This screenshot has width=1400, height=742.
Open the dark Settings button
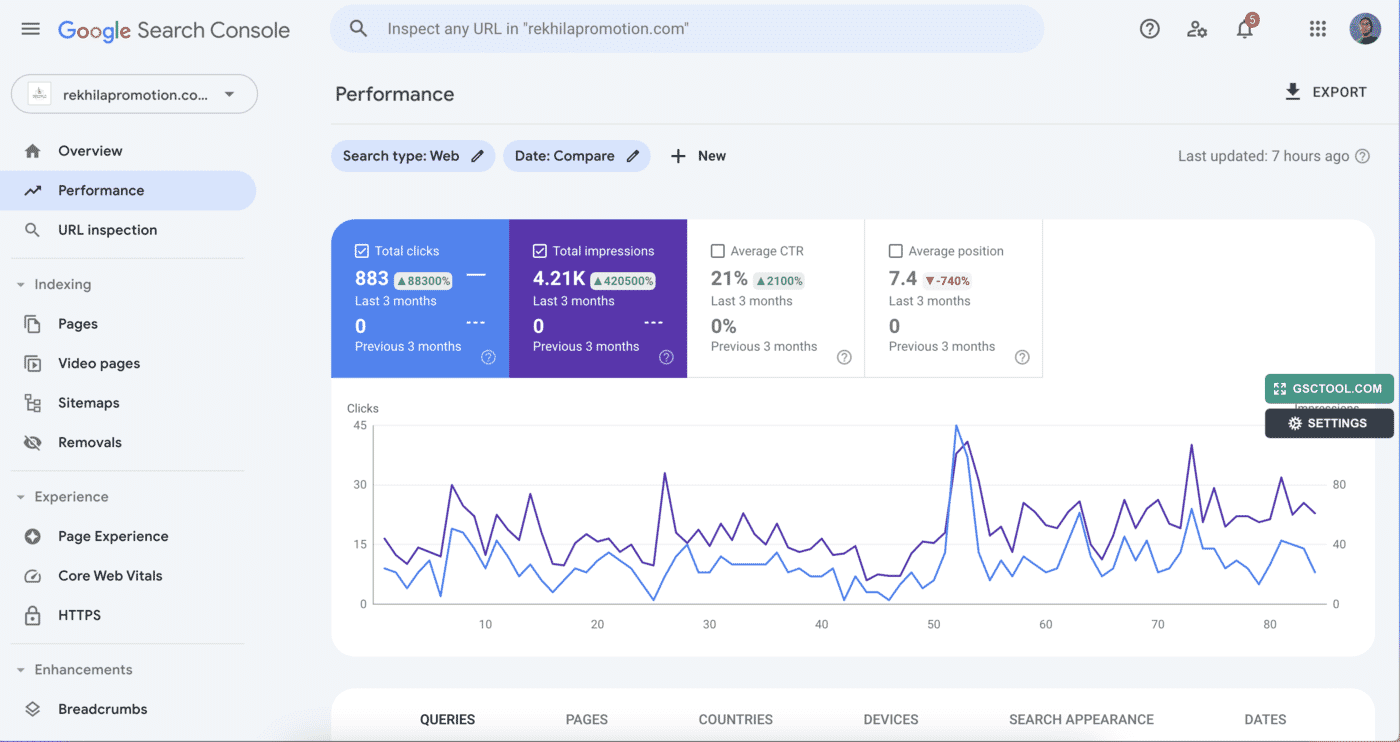tap(1329, 423)
